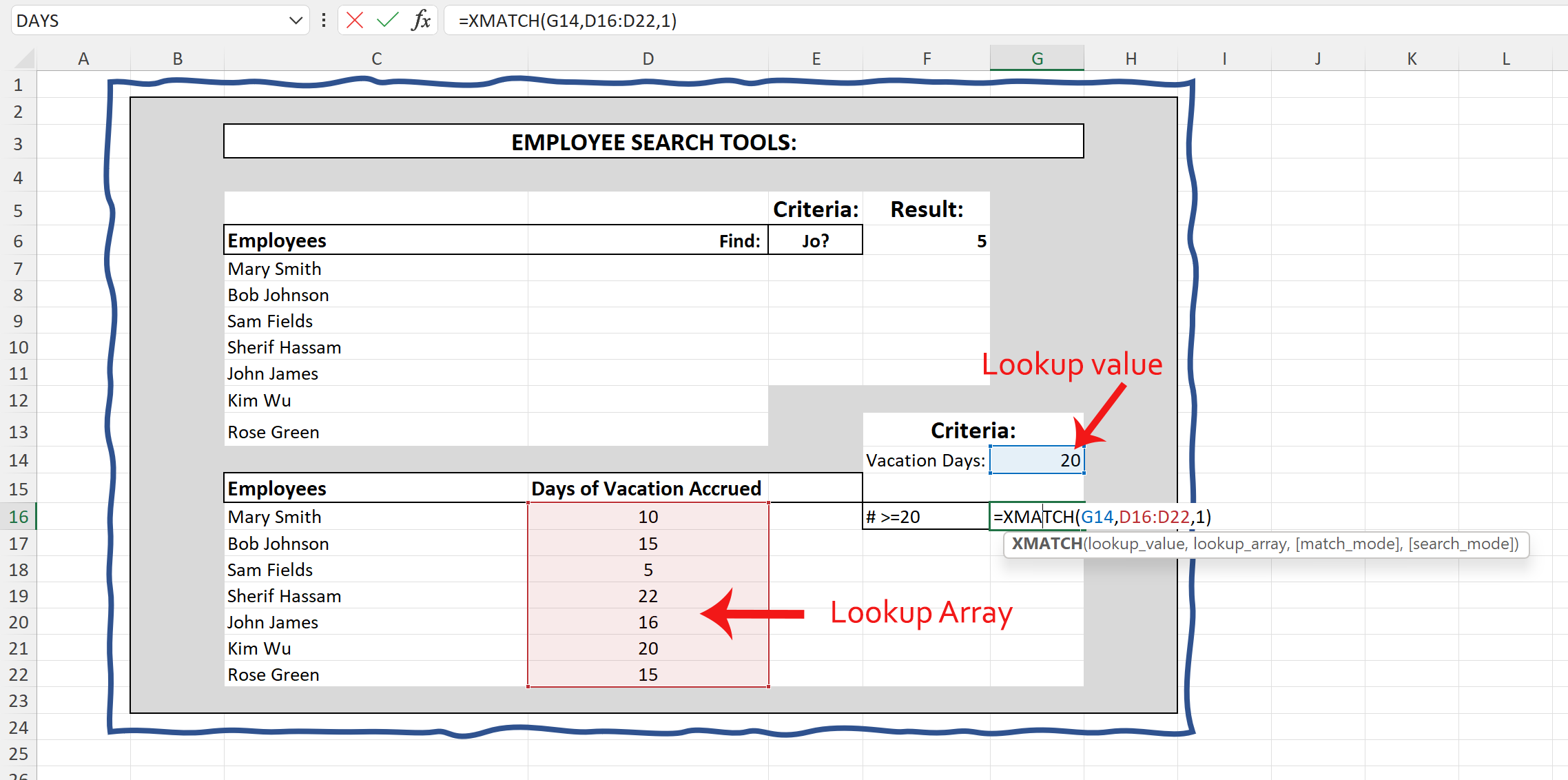
Task: Select column G header
Action: [x=1037, y=58]
